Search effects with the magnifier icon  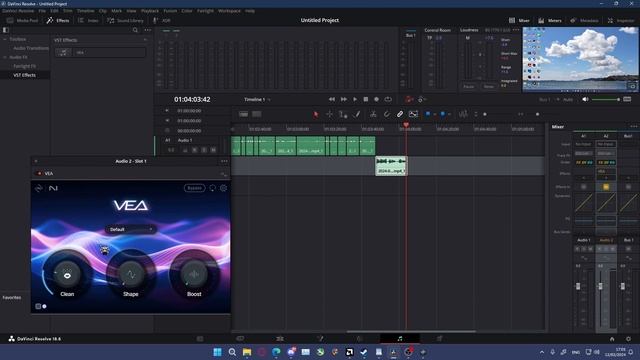[135, 30]
